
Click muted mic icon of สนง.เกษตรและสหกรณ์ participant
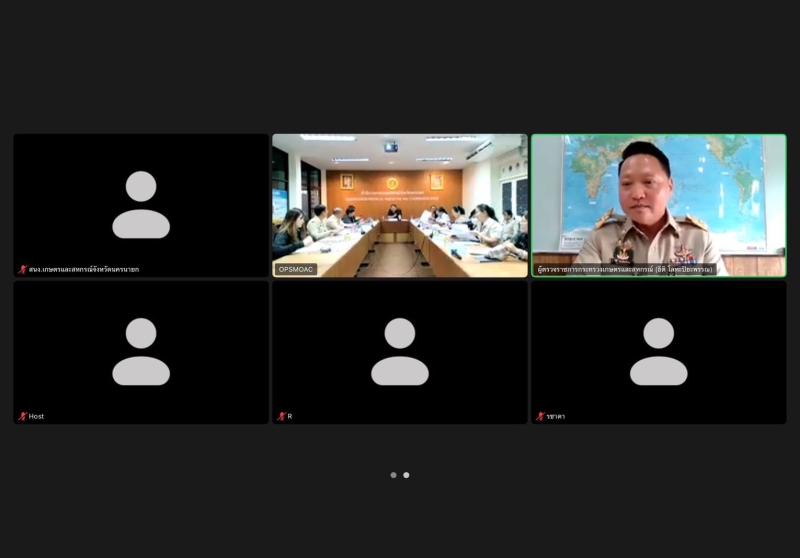22,269
